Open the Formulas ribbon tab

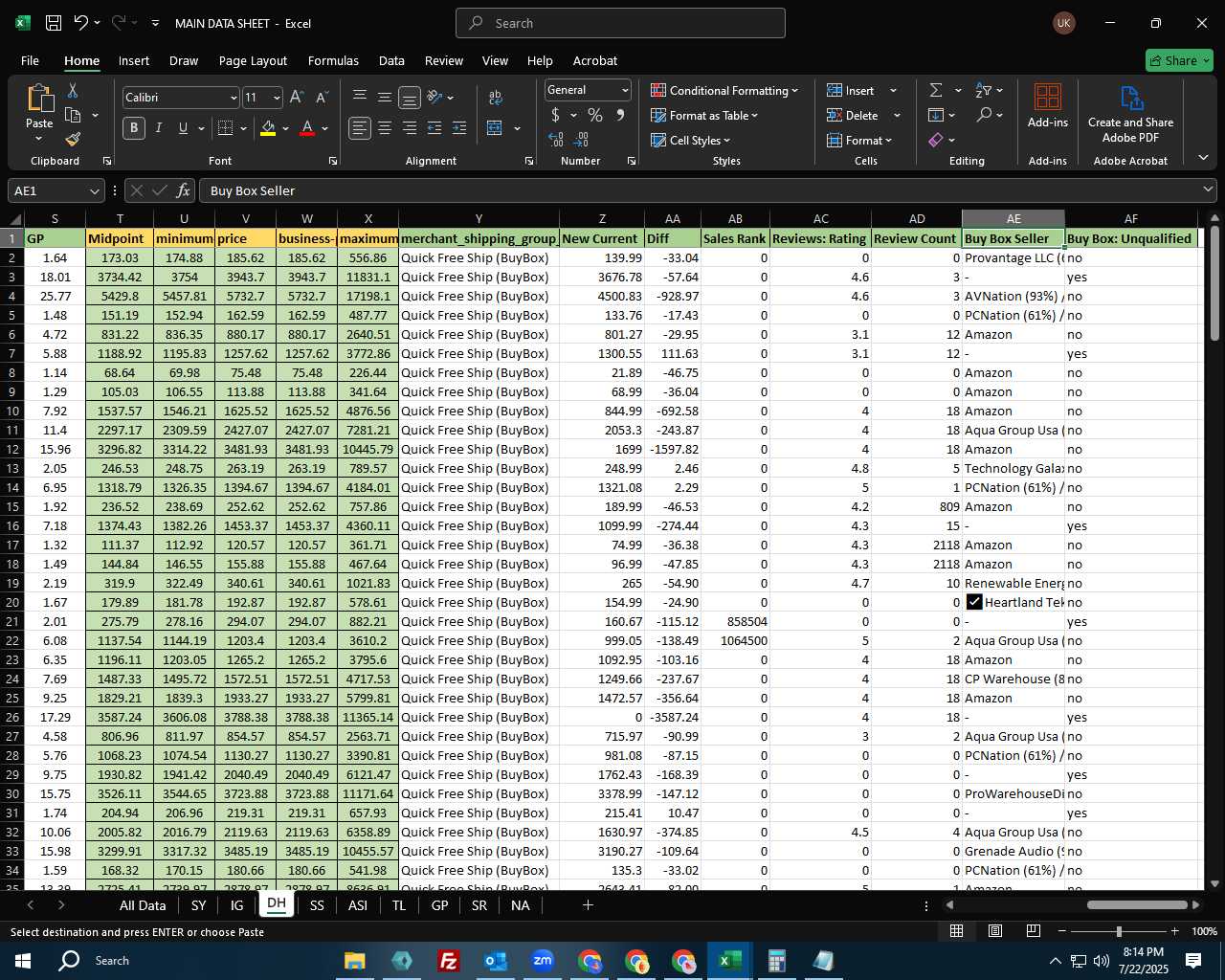pyautogui.click(x=333, y=60)
